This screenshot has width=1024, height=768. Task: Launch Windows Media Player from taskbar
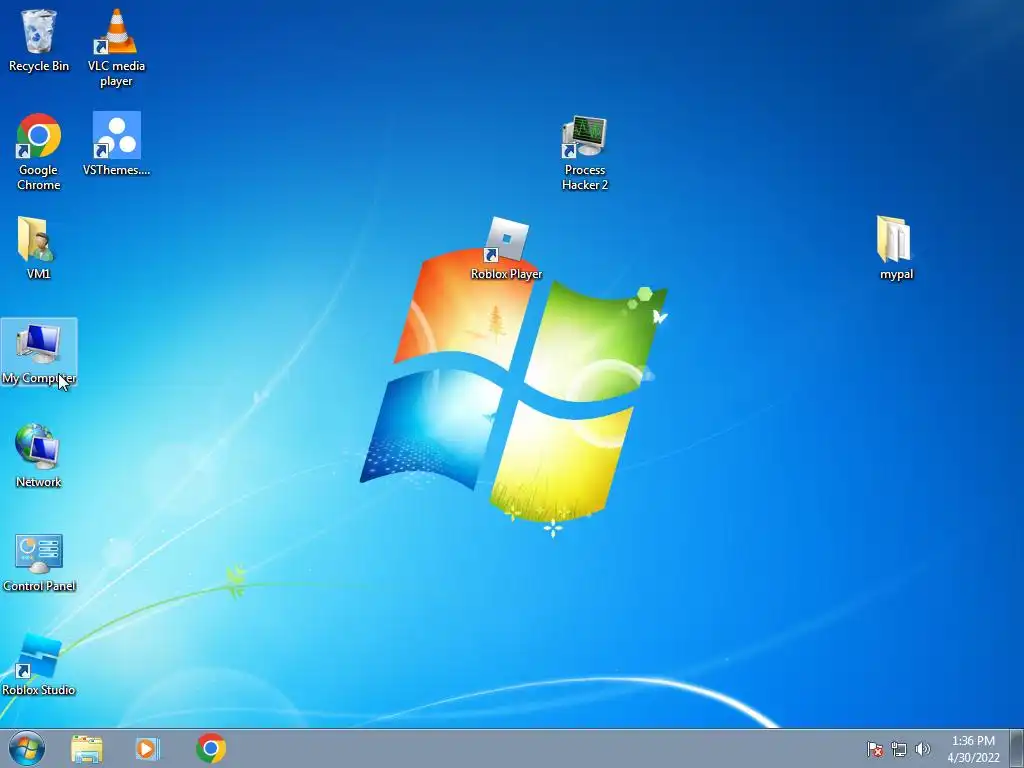[148, 749]
